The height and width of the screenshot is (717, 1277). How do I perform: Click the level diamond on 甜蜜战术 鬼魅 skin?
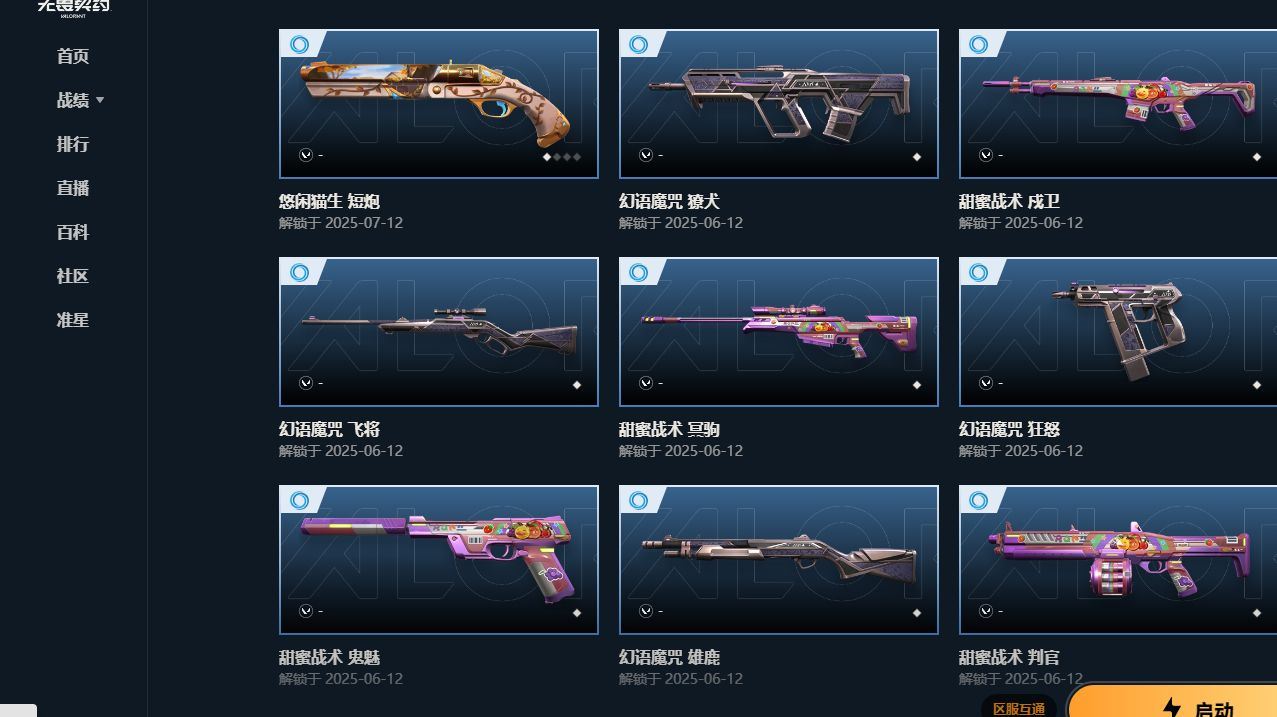(x=576, y=613)
